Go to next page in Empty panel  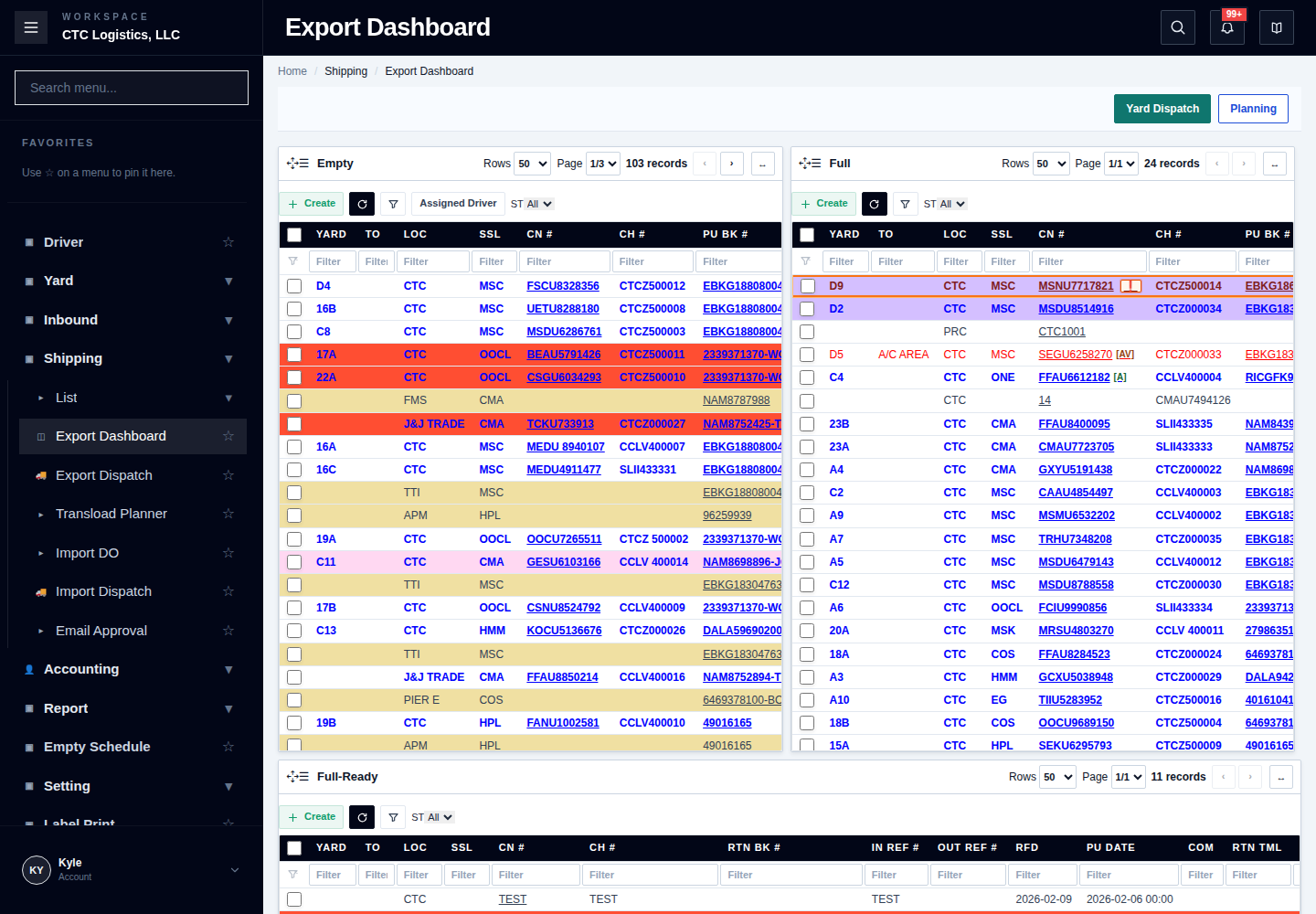(x=732, y=164)
